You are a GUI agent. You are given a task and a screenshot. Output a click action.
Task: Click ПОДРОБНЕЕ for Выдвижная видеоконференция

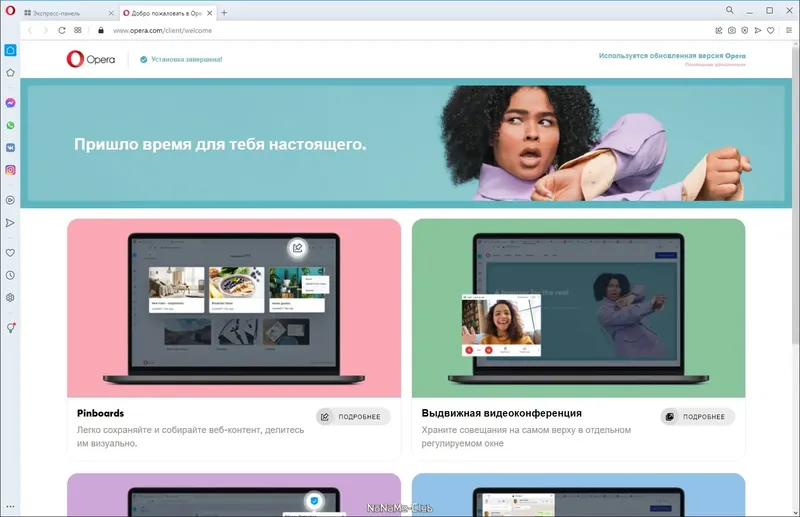(697, 416)
